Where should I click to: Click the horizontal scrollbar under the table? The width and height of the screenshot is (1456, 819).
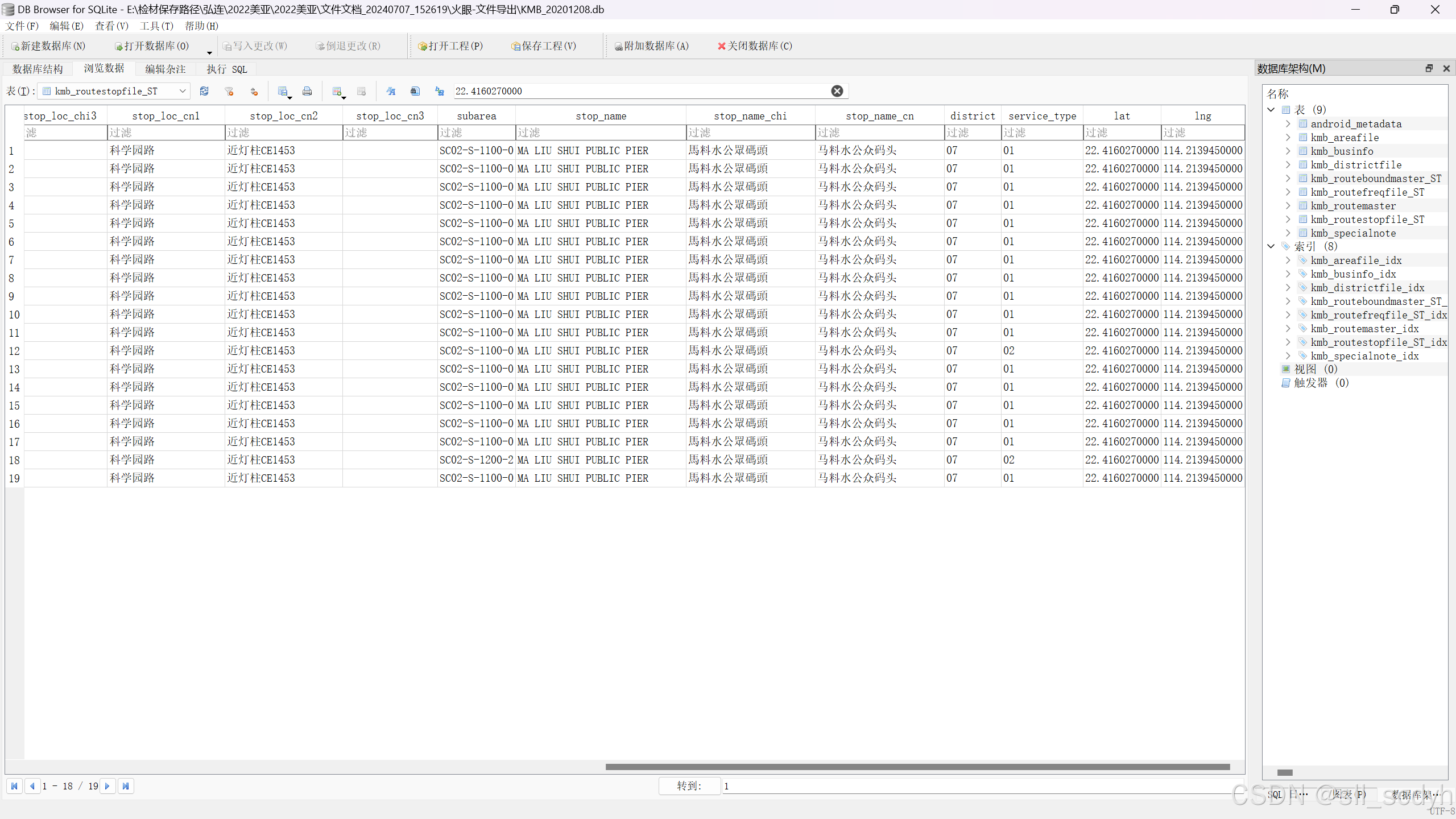[917, 767]
